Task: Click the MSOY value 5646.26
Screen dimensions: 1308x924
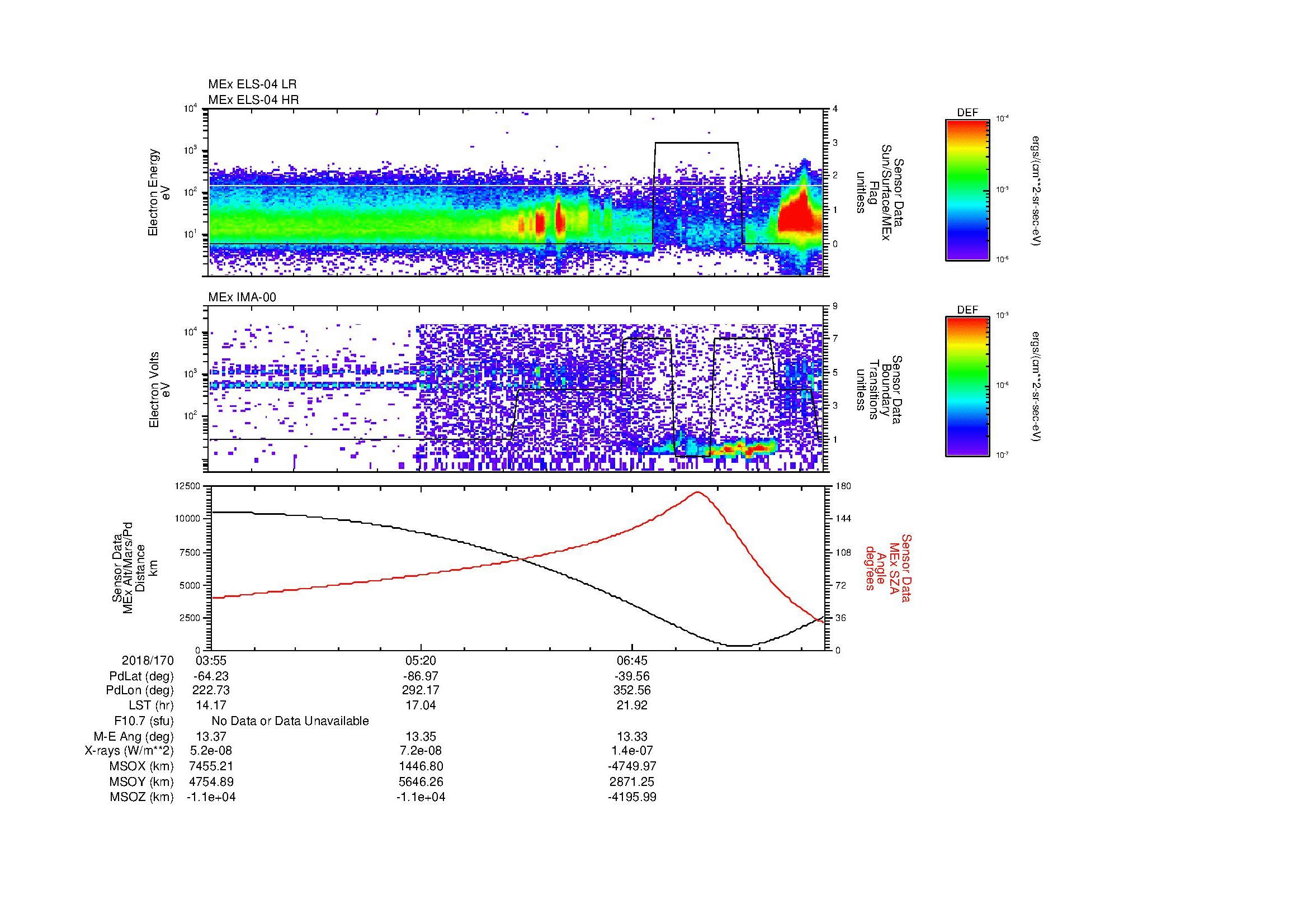Action: 421,782
